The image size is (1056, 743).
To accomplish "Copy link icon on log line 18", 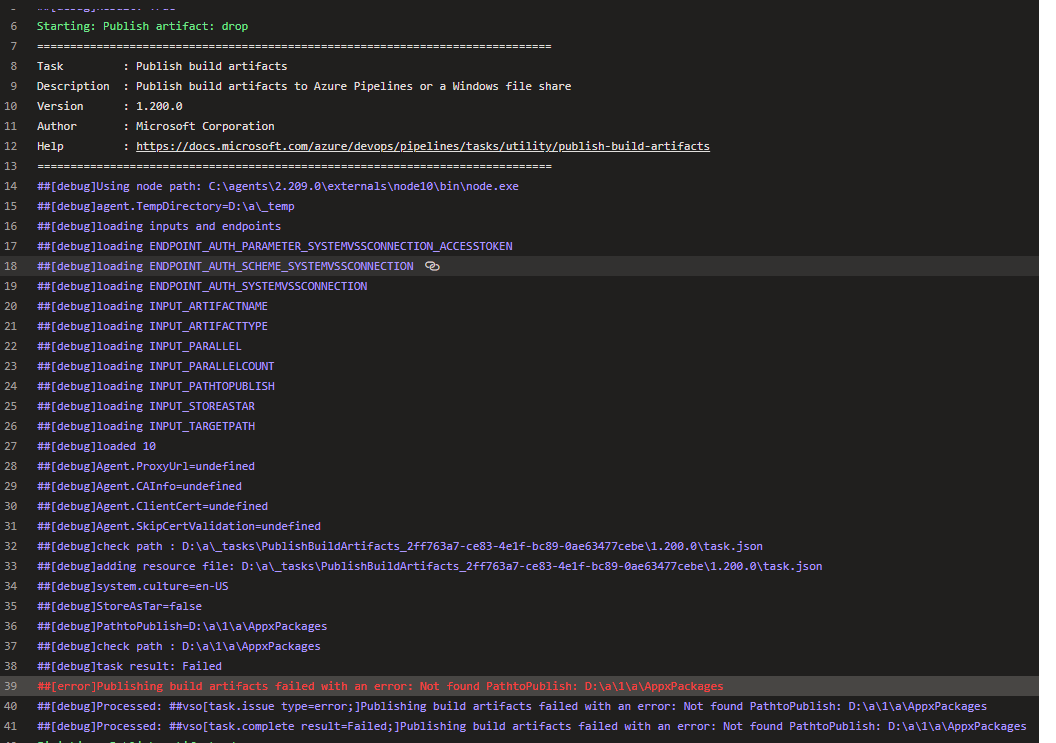I will point(432,266).
